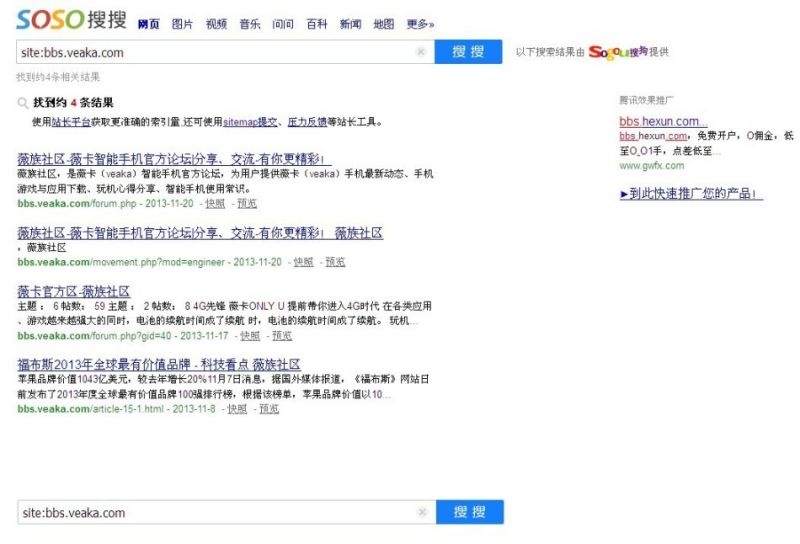Expand the 更多 menu
800x544 pixels.
point(420,24)
